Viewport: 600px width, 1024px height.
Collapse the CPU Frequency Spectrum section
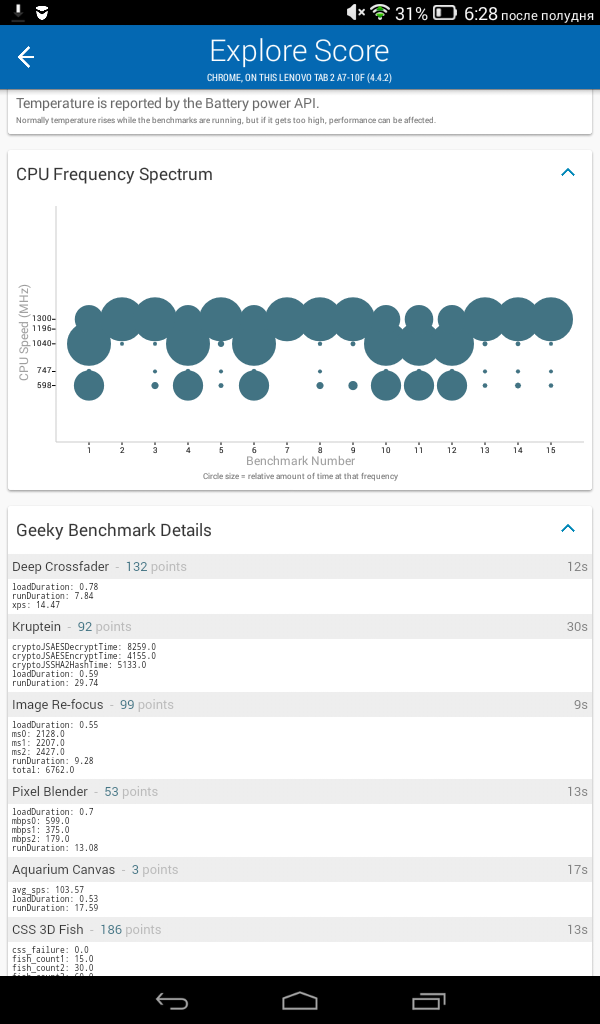(568, 173)
